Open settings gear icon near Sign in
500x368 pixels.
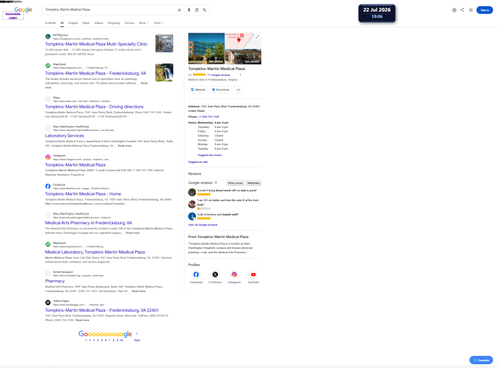coord(454,10)
